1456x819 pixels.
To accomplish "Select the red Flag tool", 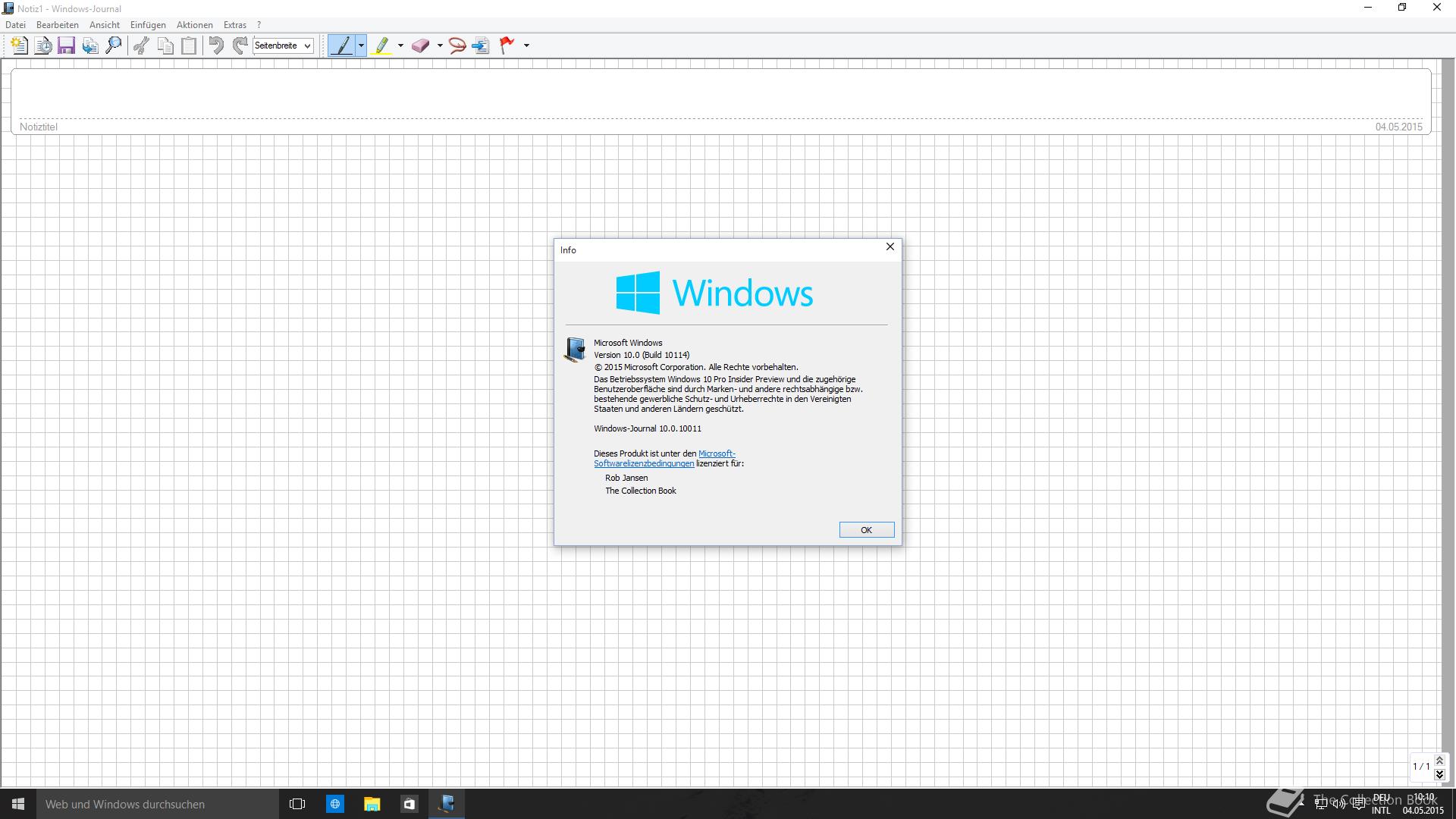I will pos(507,45).
